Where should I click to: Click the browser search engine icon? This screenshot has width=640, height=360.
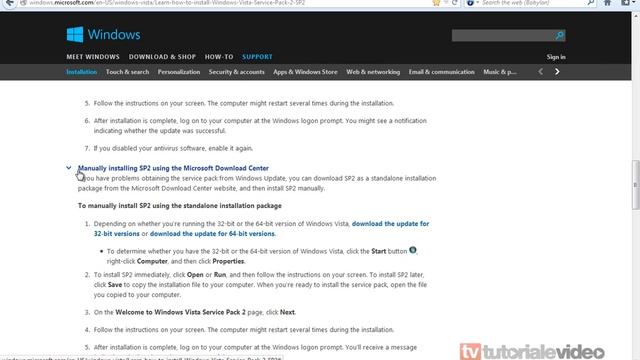point(470,3)
